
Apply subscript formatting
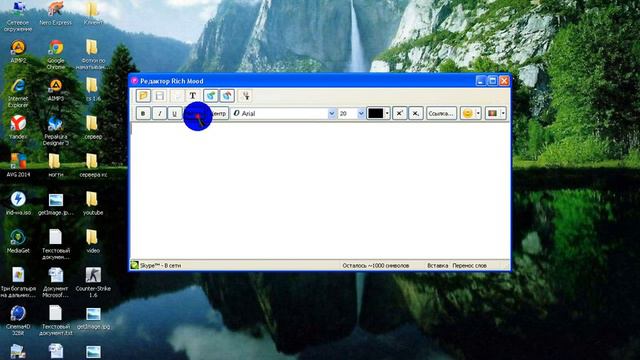(416, 113)
